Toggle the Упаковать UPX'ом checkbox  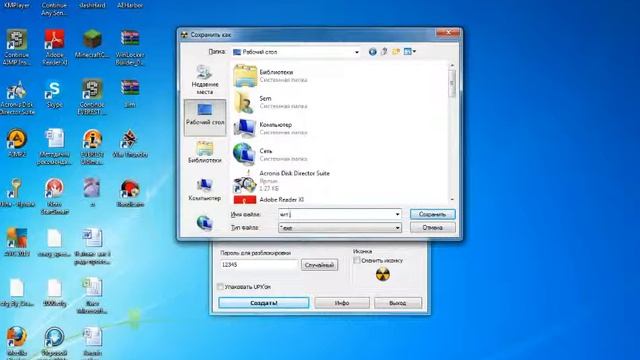[x=221, y=287]
